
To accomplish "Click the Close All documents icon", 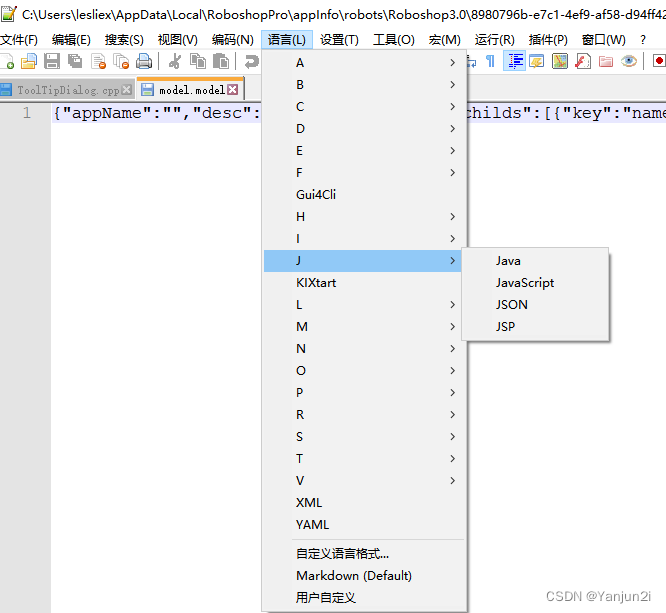I will coord(121,61).
